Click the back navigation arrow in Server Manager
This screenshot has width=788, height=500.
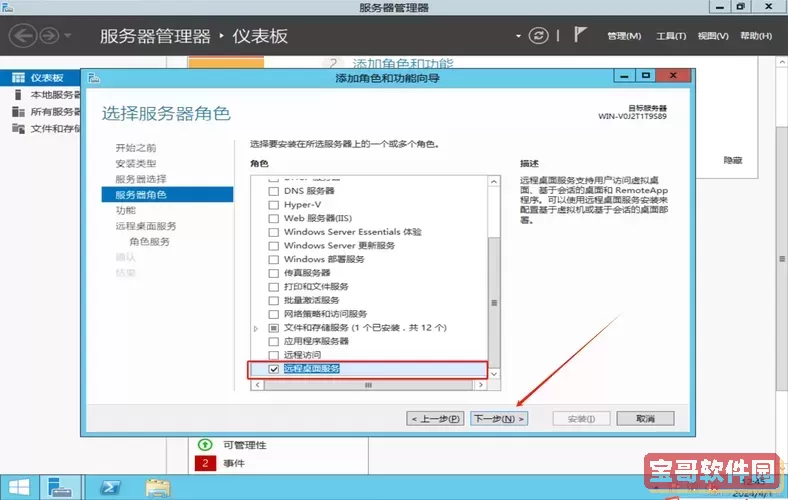pos(23,36)
